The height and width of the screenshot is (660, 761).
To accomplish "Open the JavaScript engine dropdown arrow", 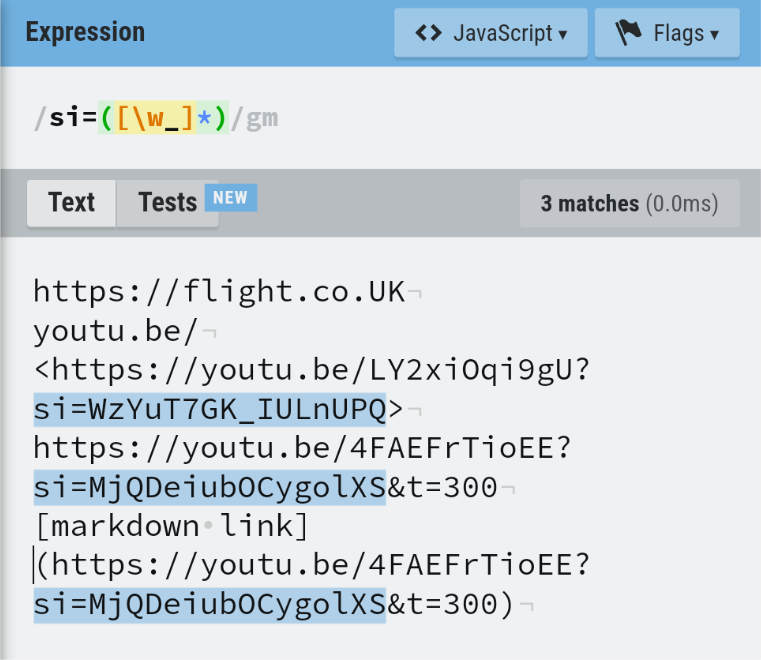I will pos(563,34).
